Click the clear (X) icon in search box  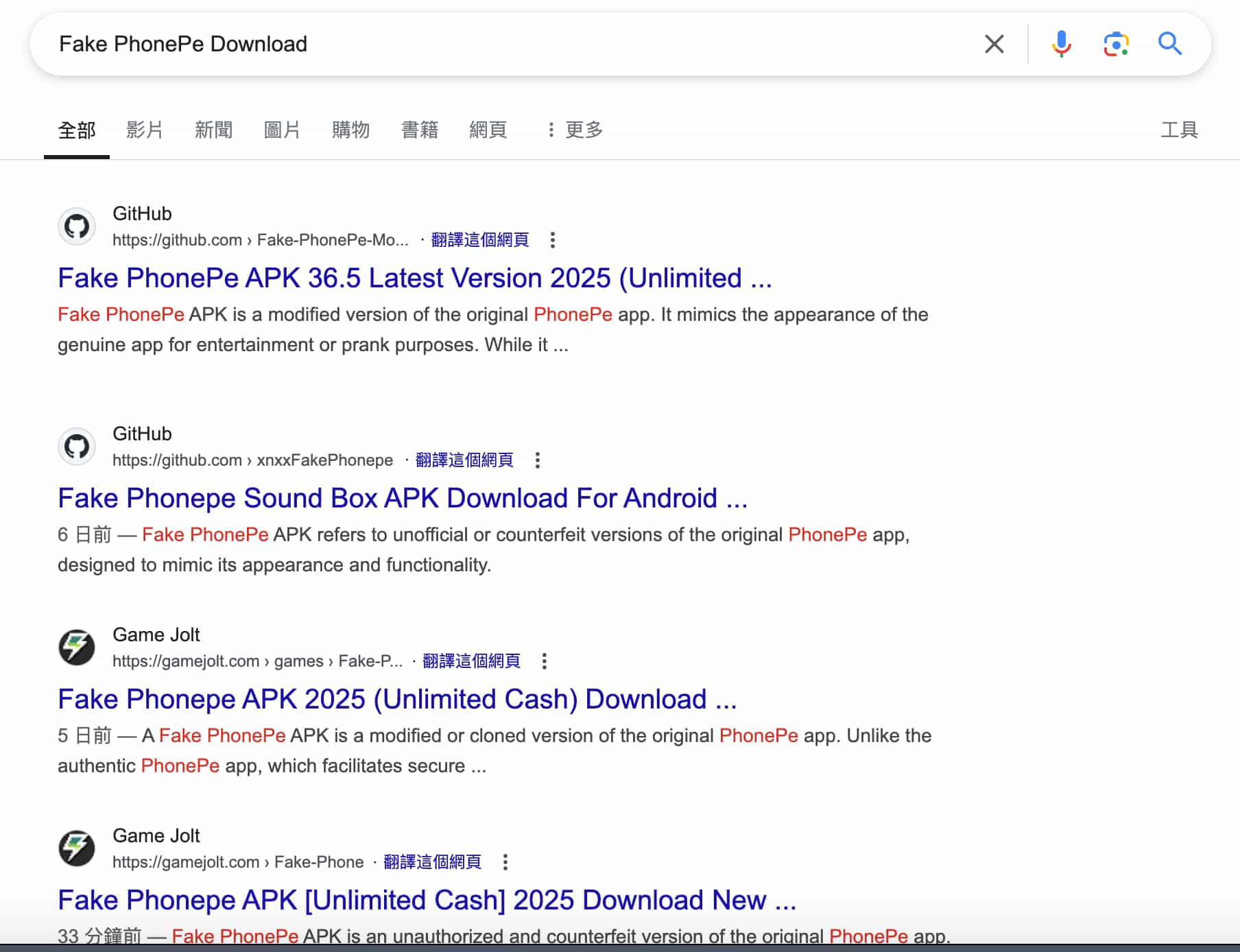[993, 43]
